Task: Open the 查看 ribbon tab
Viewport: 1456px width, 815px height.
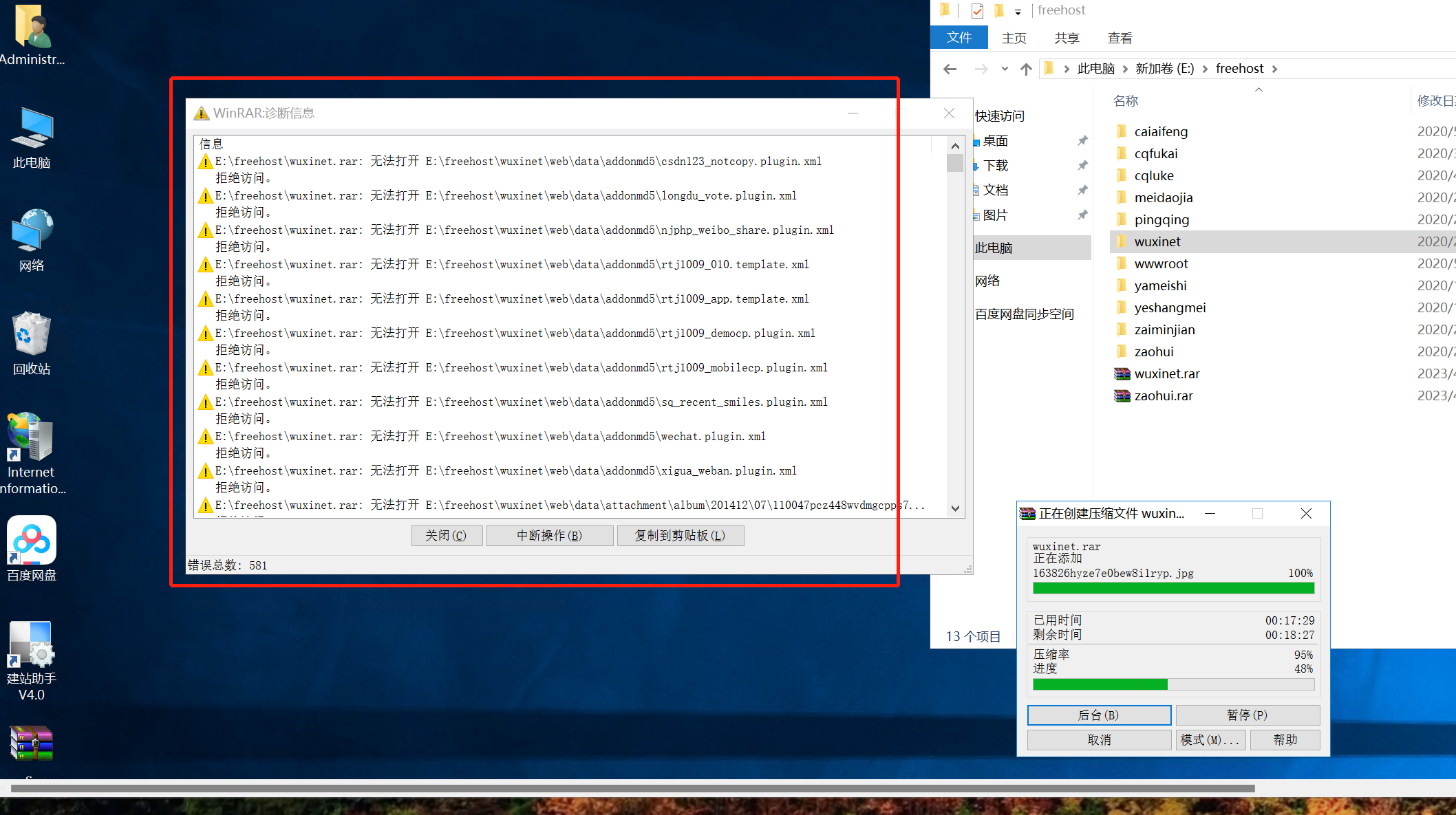Action: coord(1120,38)
